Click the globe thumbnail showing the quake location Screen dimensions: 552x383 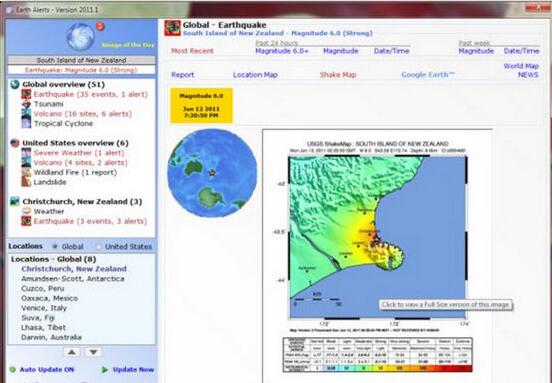pyautogui.click(x=212, y=173)
